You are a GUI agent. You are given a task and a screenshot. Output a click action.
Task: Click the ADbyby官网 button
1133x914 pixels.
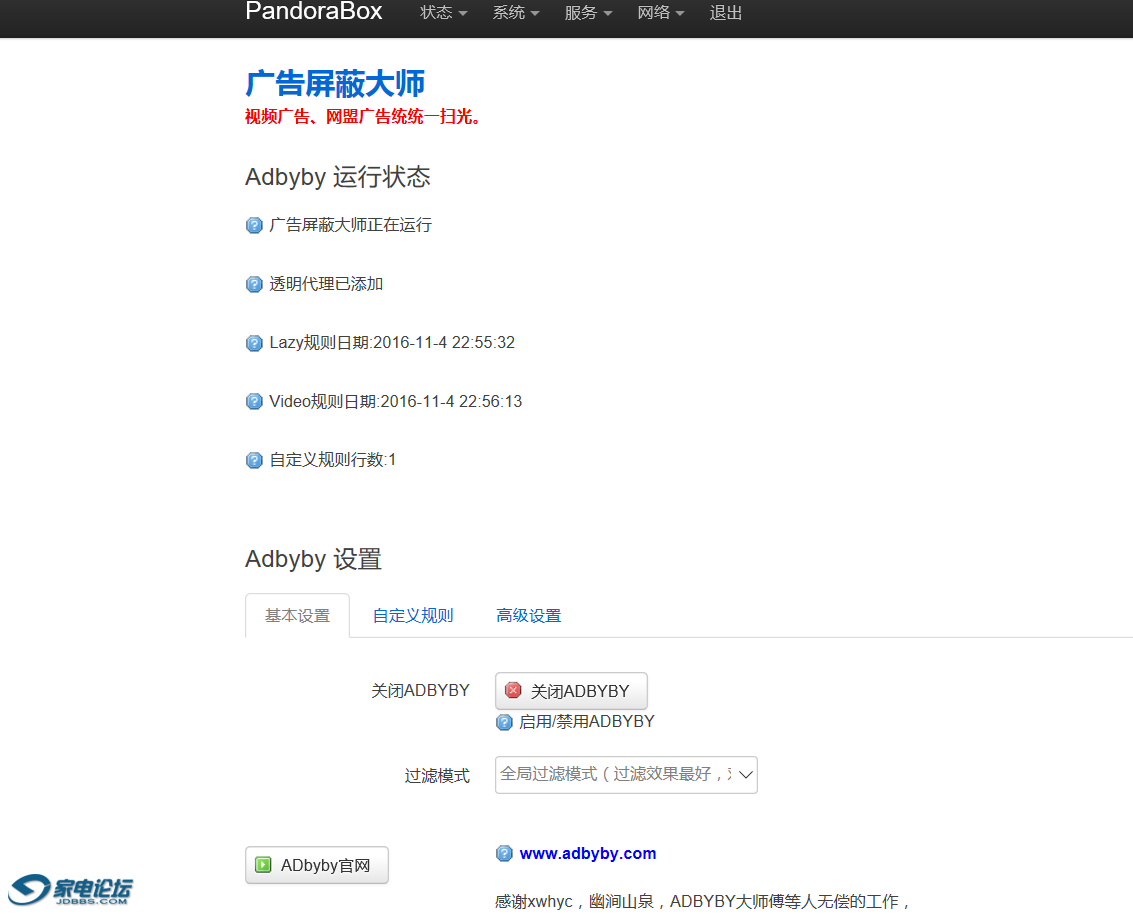pos(316,865)
